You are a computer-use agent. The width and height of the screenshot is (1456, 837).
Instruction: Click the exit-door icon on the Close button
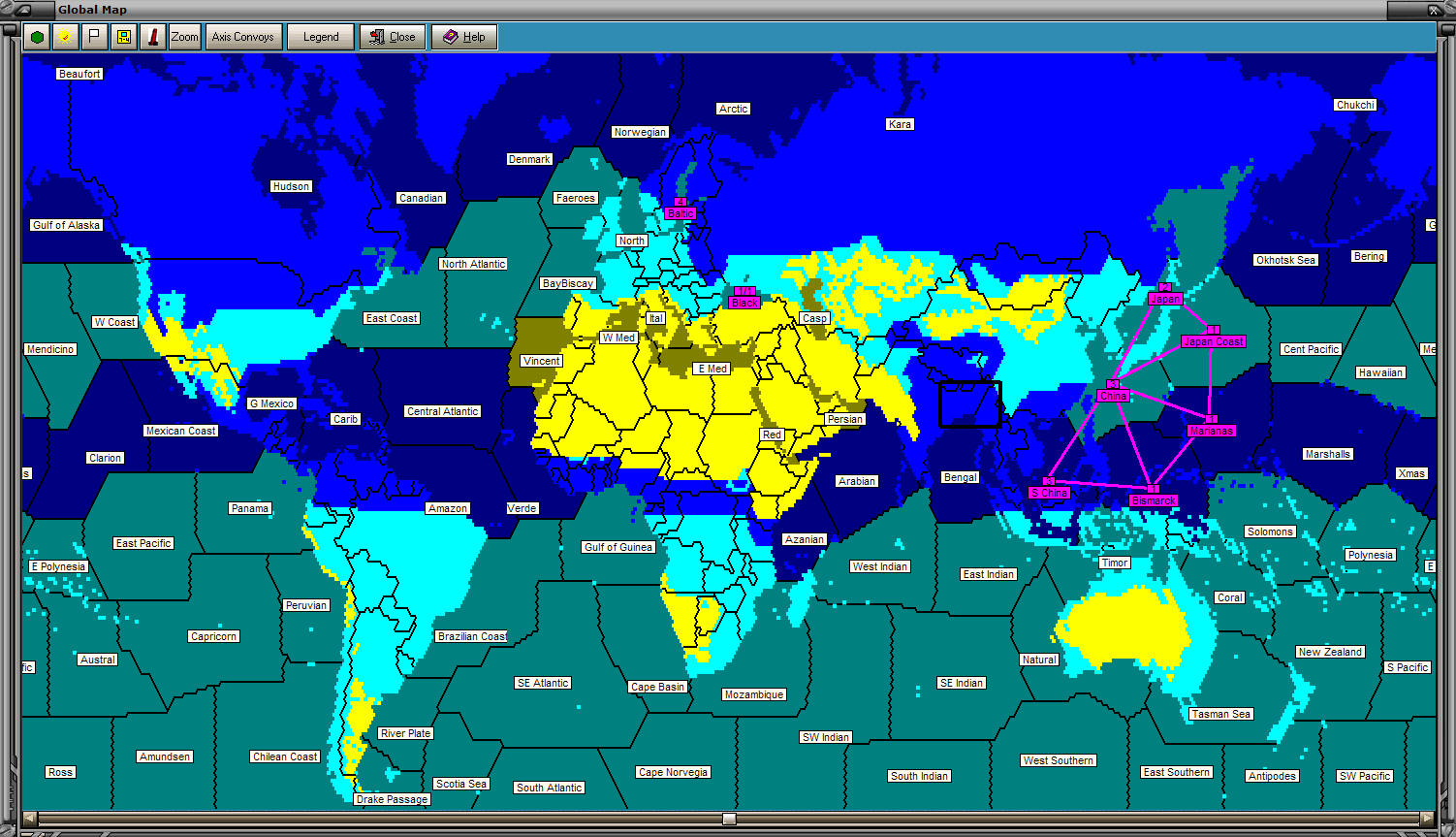tap(376, 36)
